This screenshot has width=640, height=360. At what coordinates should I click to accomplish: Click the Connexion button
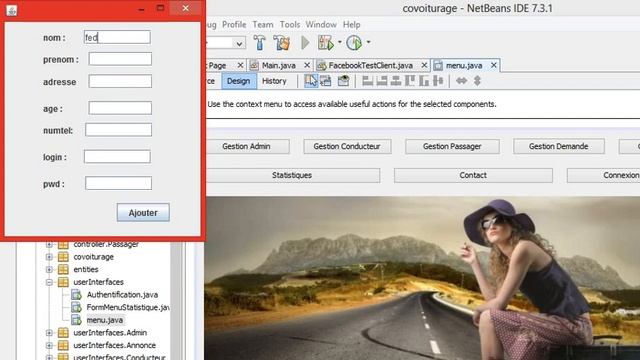coord(603,175)
